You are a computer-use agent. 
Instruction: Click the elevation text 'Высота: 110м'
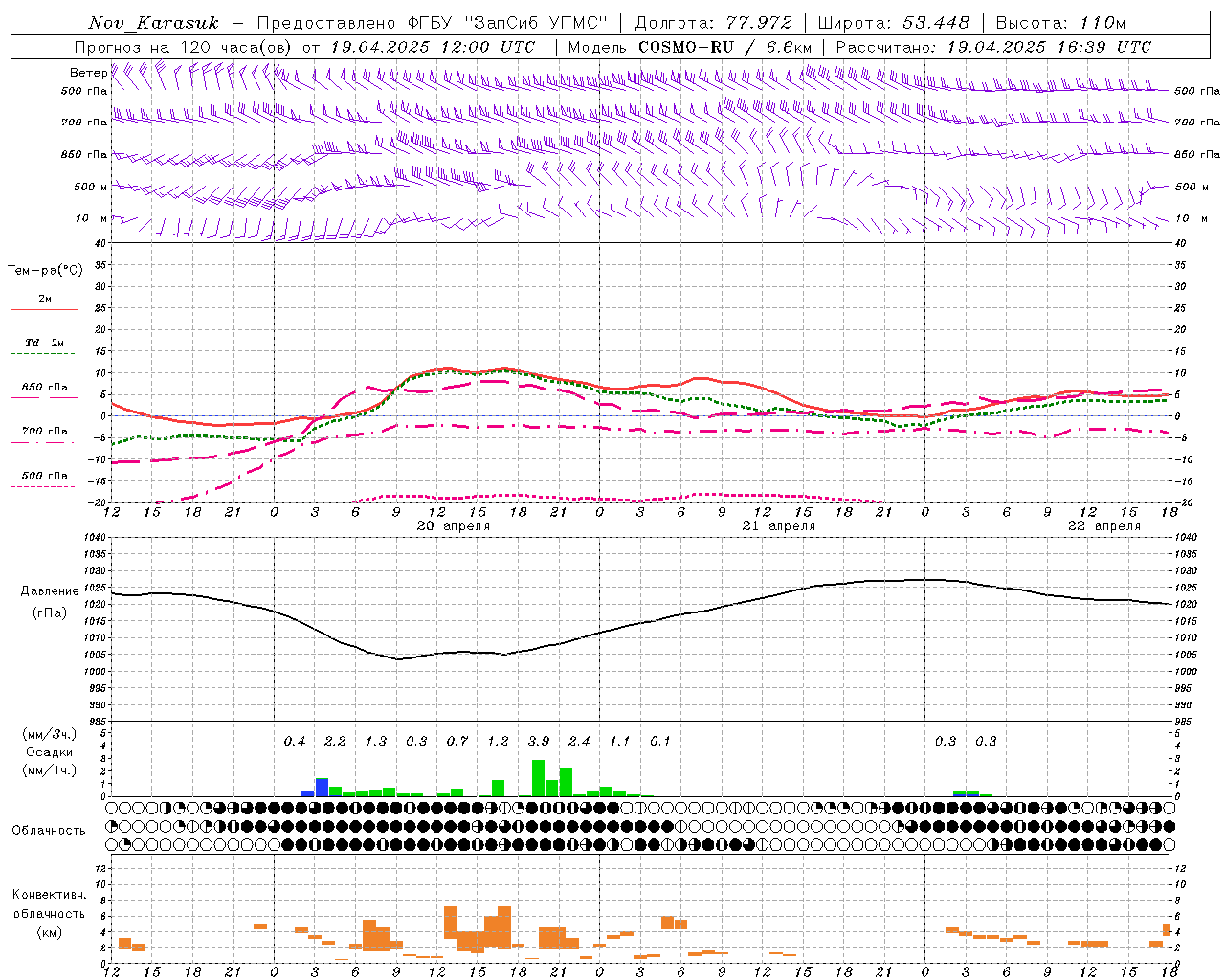coord(1060,23)
